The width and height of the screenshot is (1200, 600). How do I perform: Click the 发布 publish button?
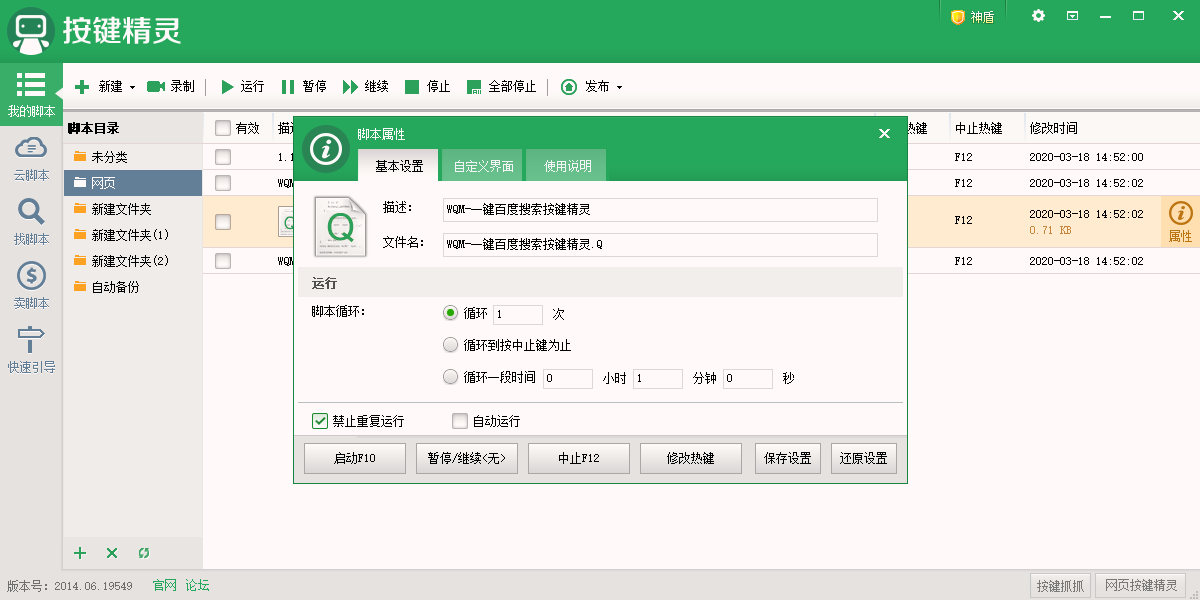[586, 87]
